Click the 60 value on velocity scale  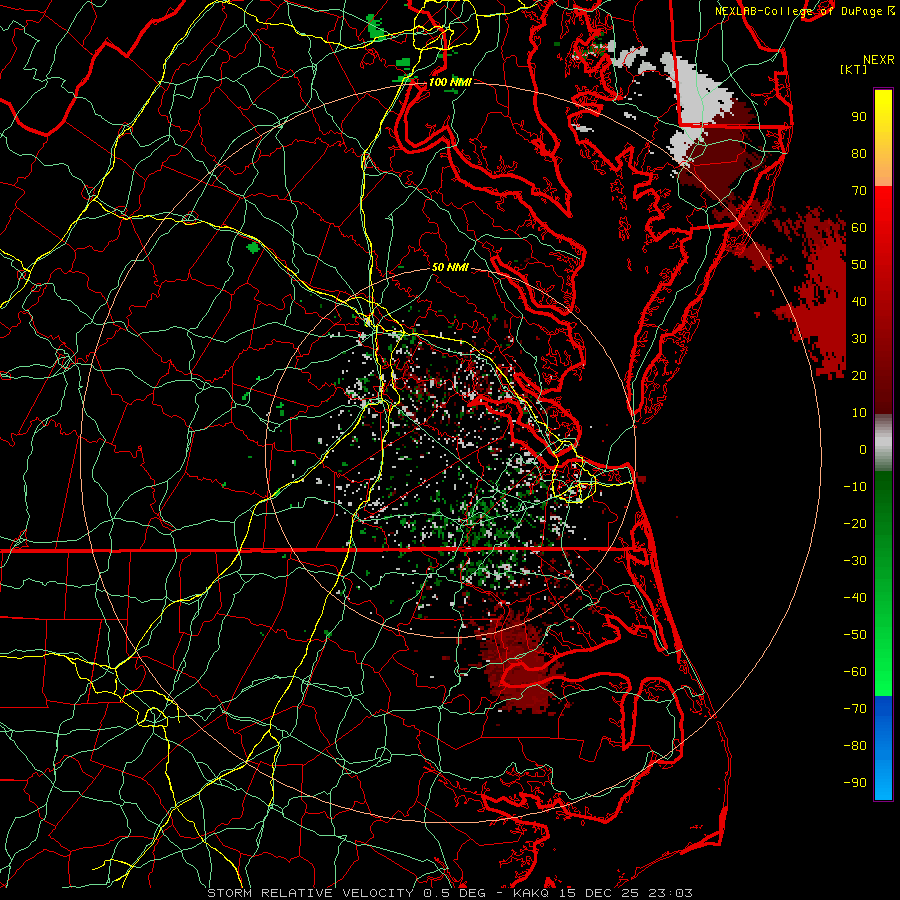tap(859, 227)
